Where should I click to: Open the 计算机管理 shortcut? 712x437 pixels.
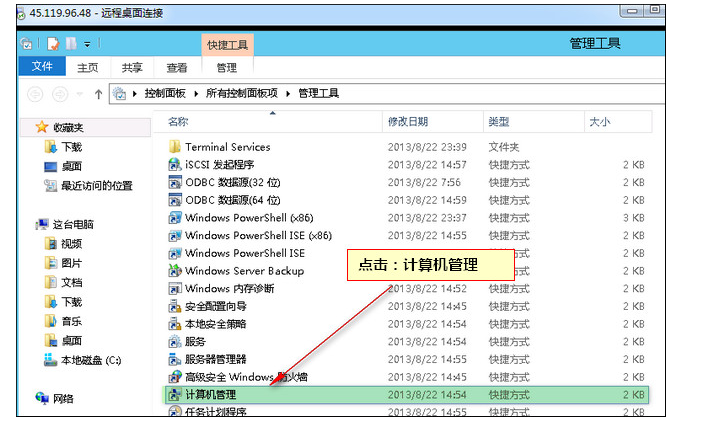(210, 395)
